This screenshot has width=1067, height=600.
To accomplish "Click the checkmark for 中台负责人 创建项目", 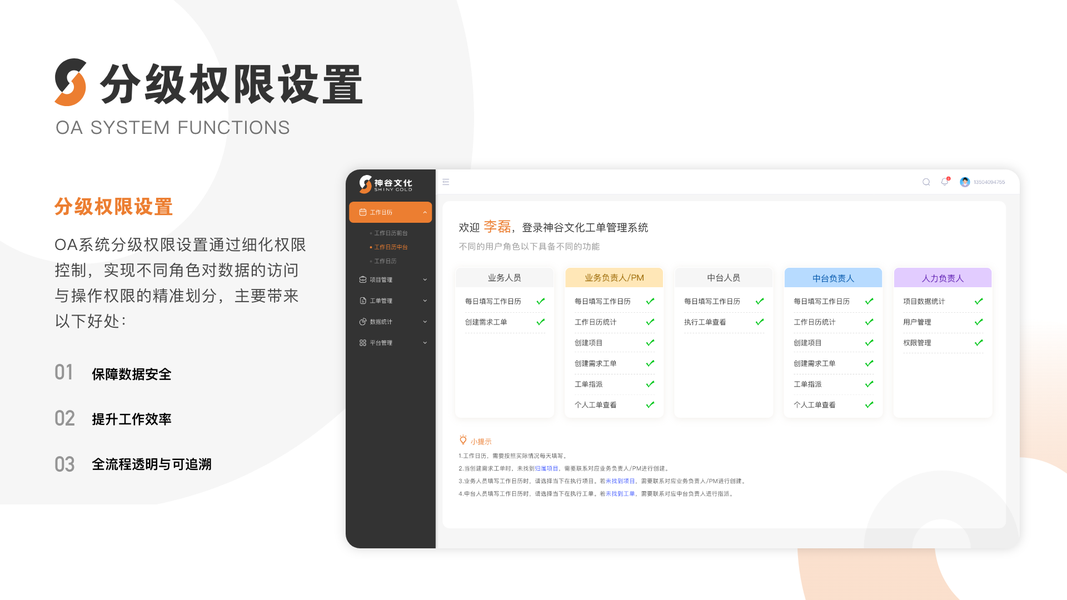I will tap(869, 343).
